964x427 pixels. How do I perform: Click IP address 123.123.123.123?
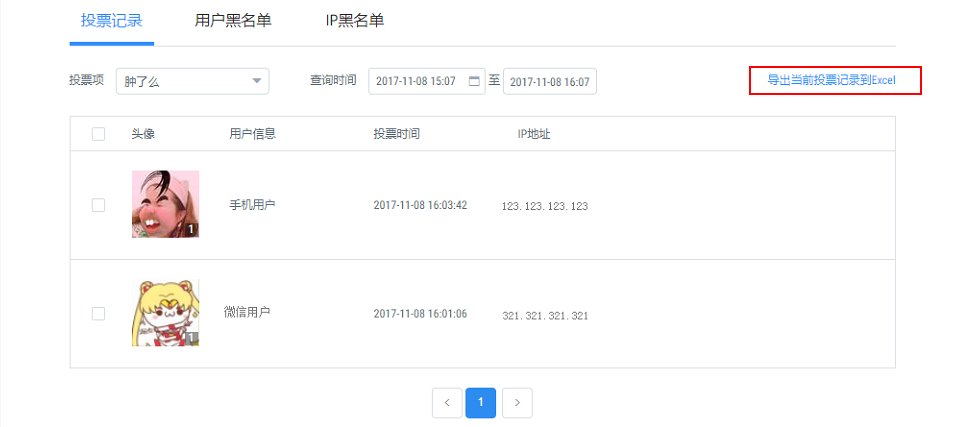(545, 206)
